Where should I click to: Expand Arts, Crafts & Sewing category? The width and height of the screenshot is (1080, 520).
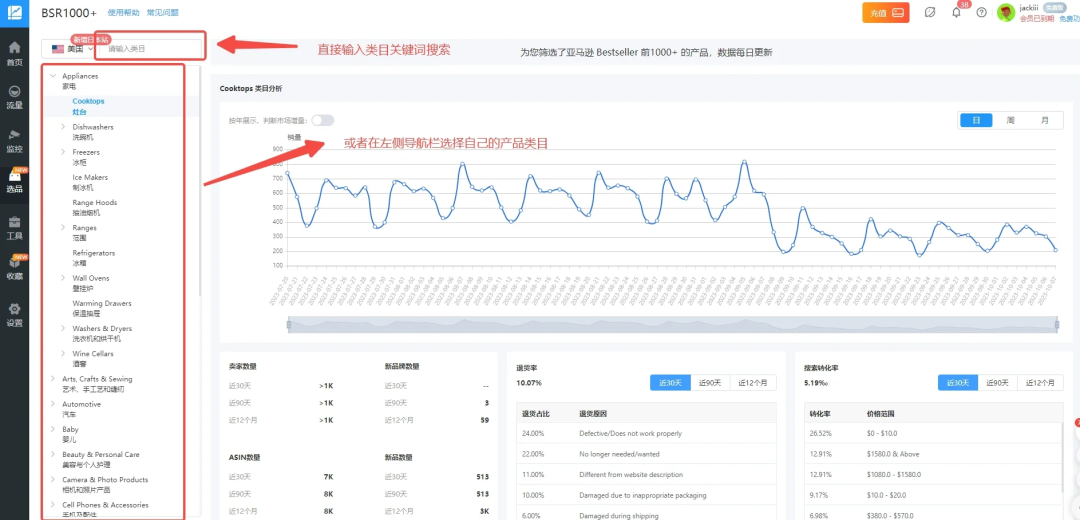pyautogui.click(x=53, y=379)
